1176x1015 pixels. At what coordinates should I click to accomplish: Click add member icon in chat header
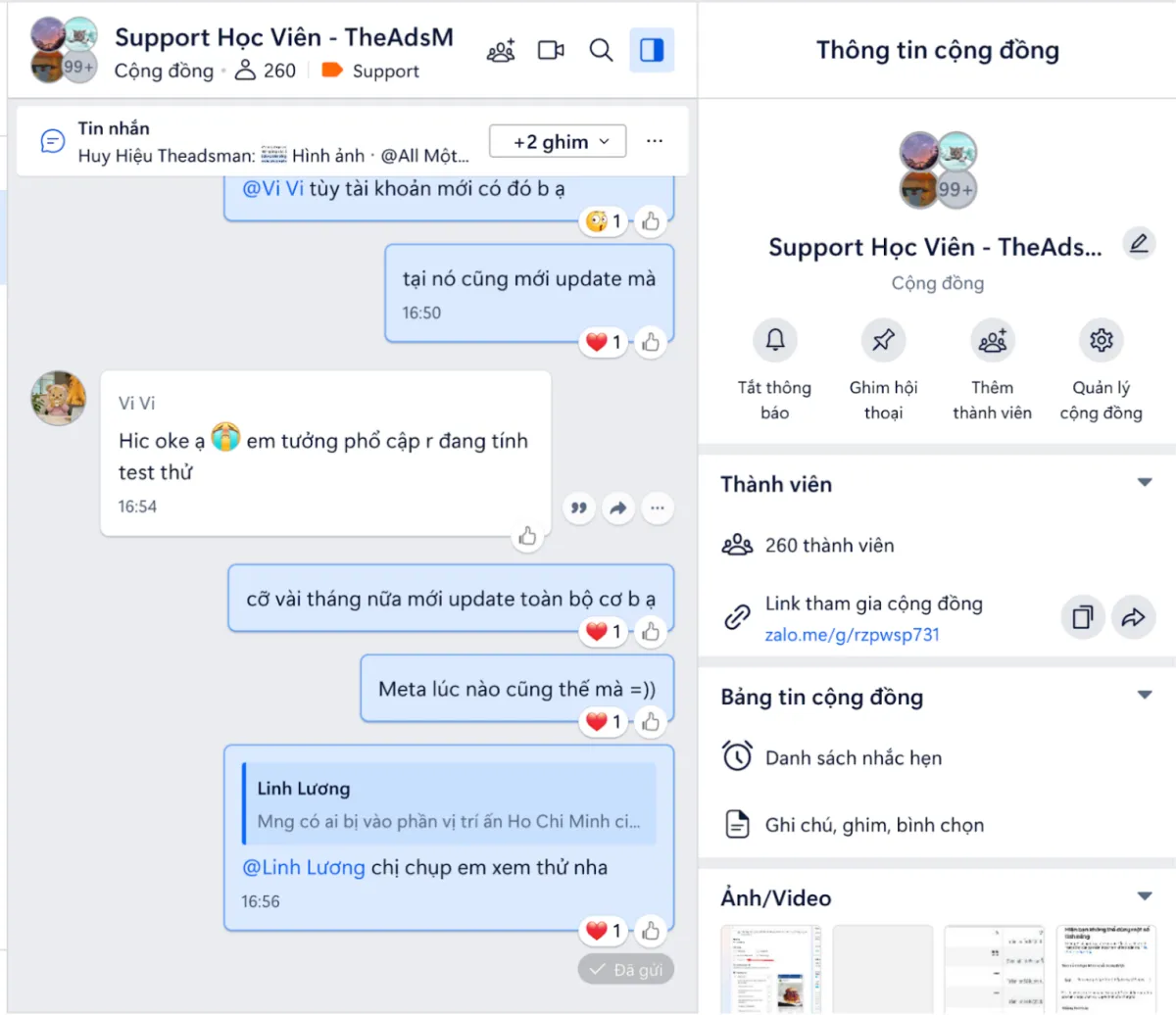501,50
